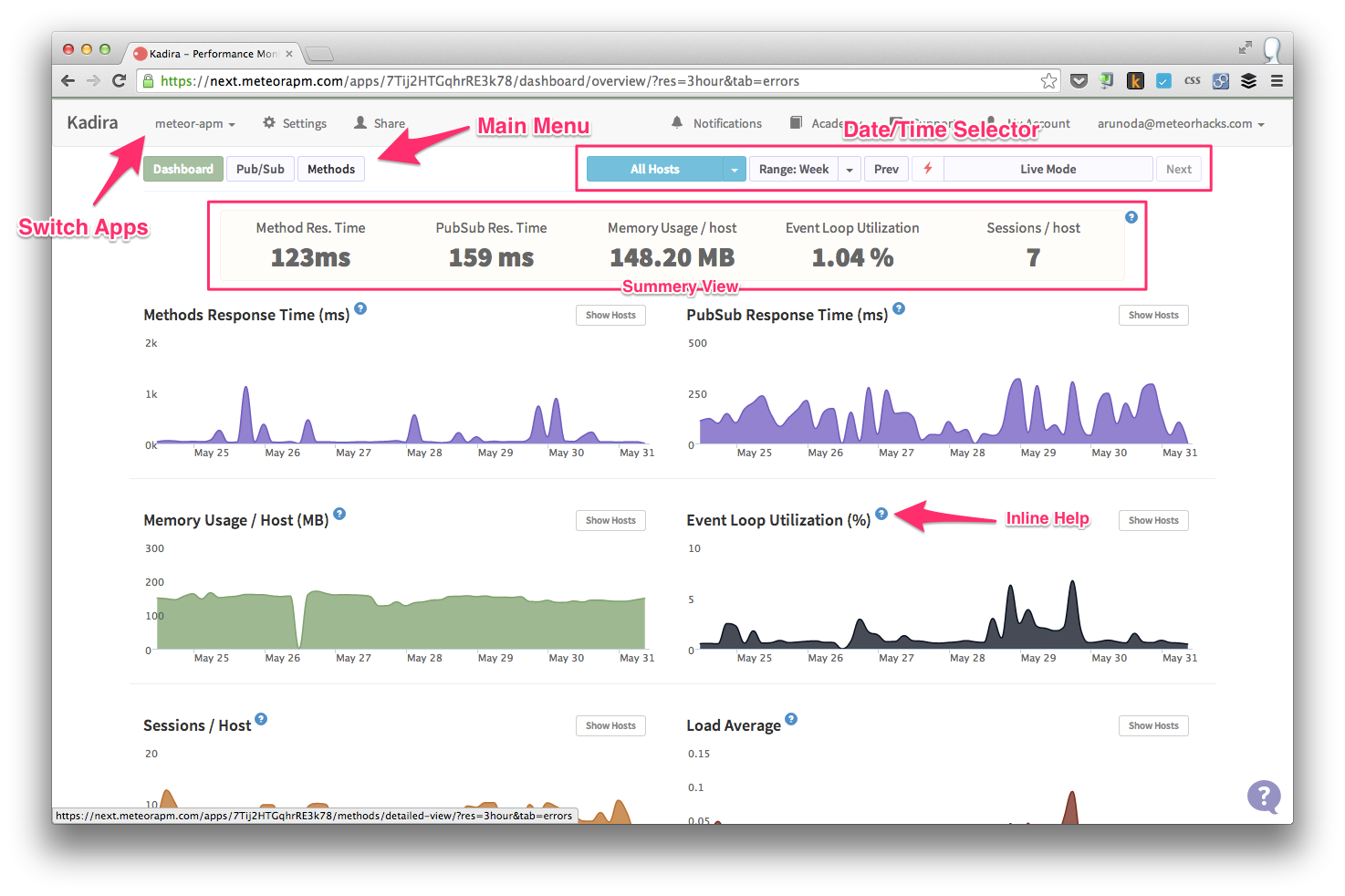Screen dimensions: 1345x896
Task: Click inside the browser address bar
Action: (547, 80)
